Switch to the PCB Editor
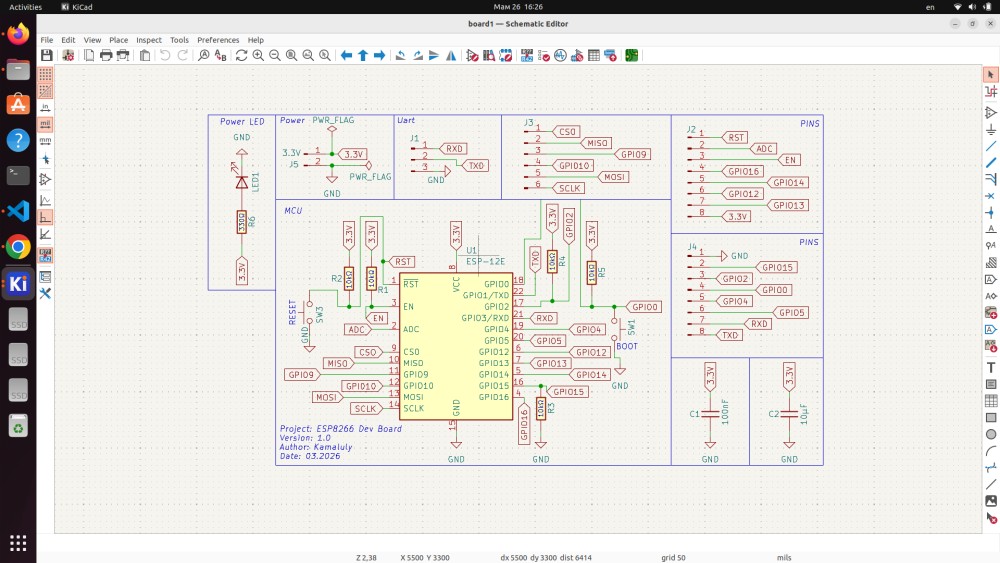This screenshot has height=563, width=1000. pyautogui.click(x=631, y=55)
